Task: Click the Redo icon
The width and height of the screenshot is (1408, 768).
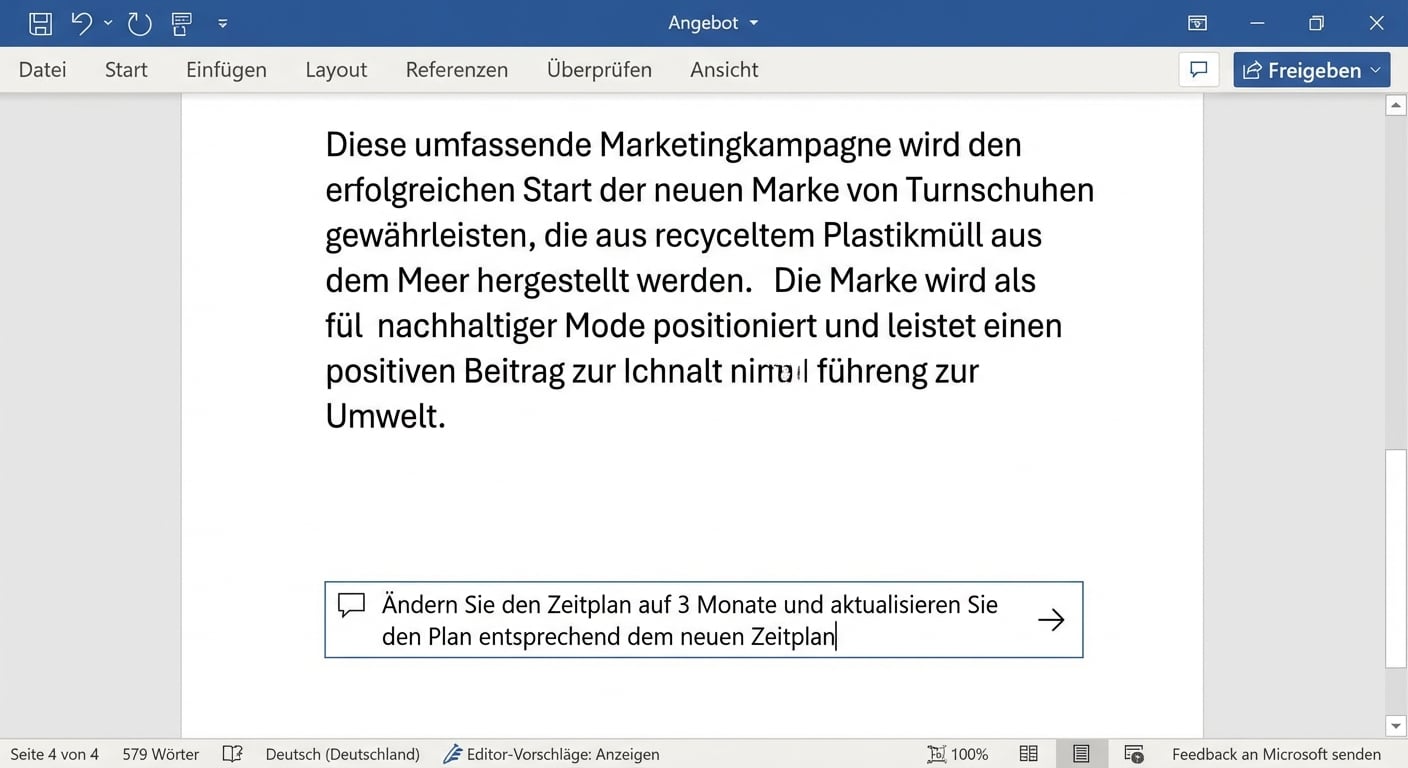Action: coord(138,22)
